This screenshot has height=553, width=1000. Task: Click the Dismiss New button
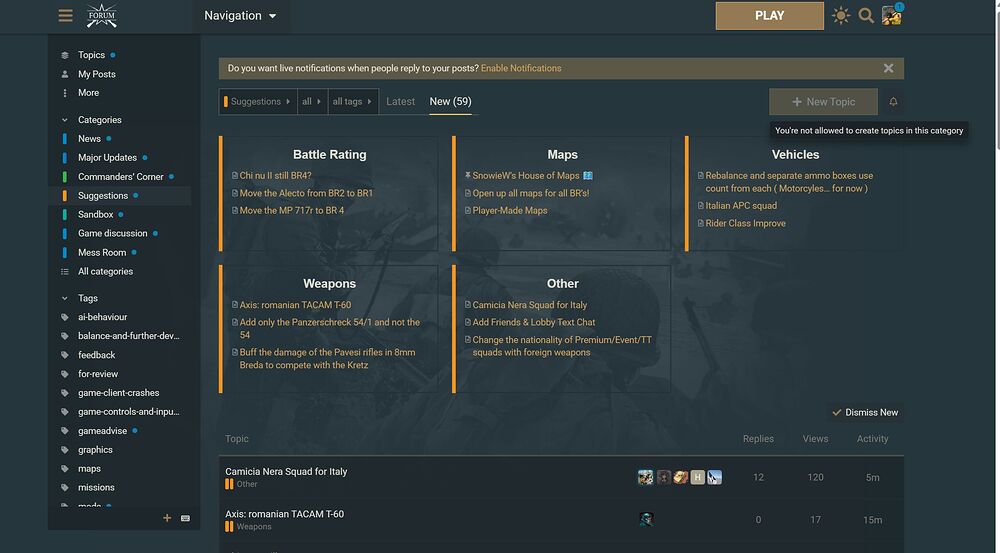pos(865,412)
